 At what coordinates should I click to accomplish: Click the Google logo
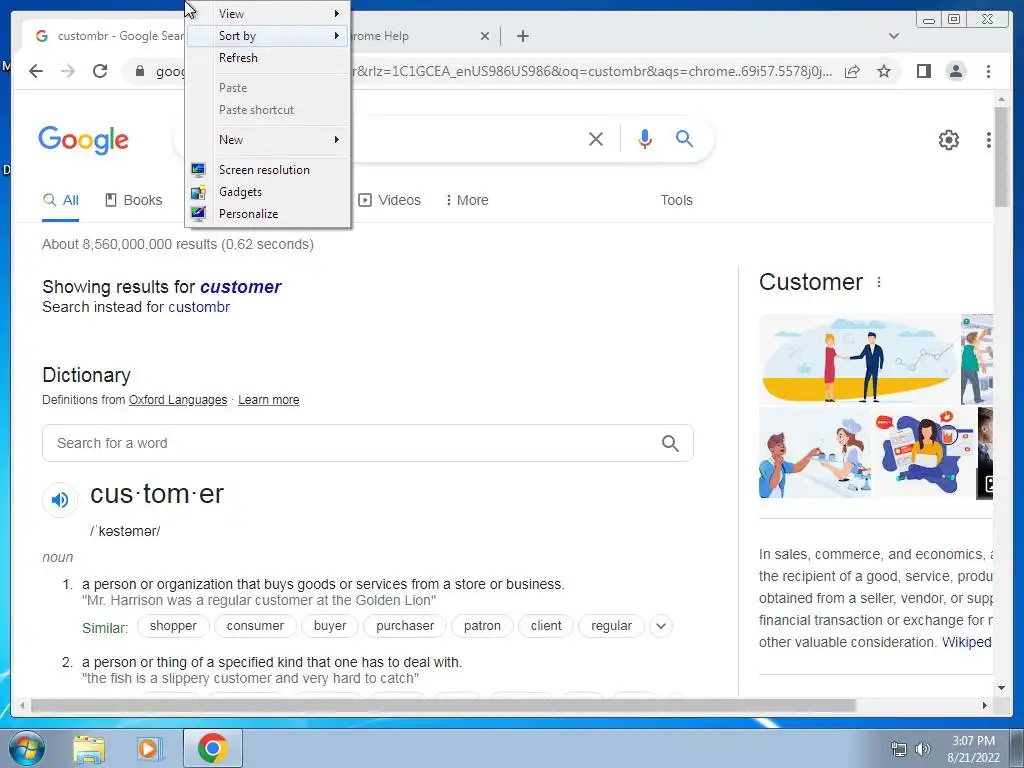pyautogui.click(x=84, y=140)
